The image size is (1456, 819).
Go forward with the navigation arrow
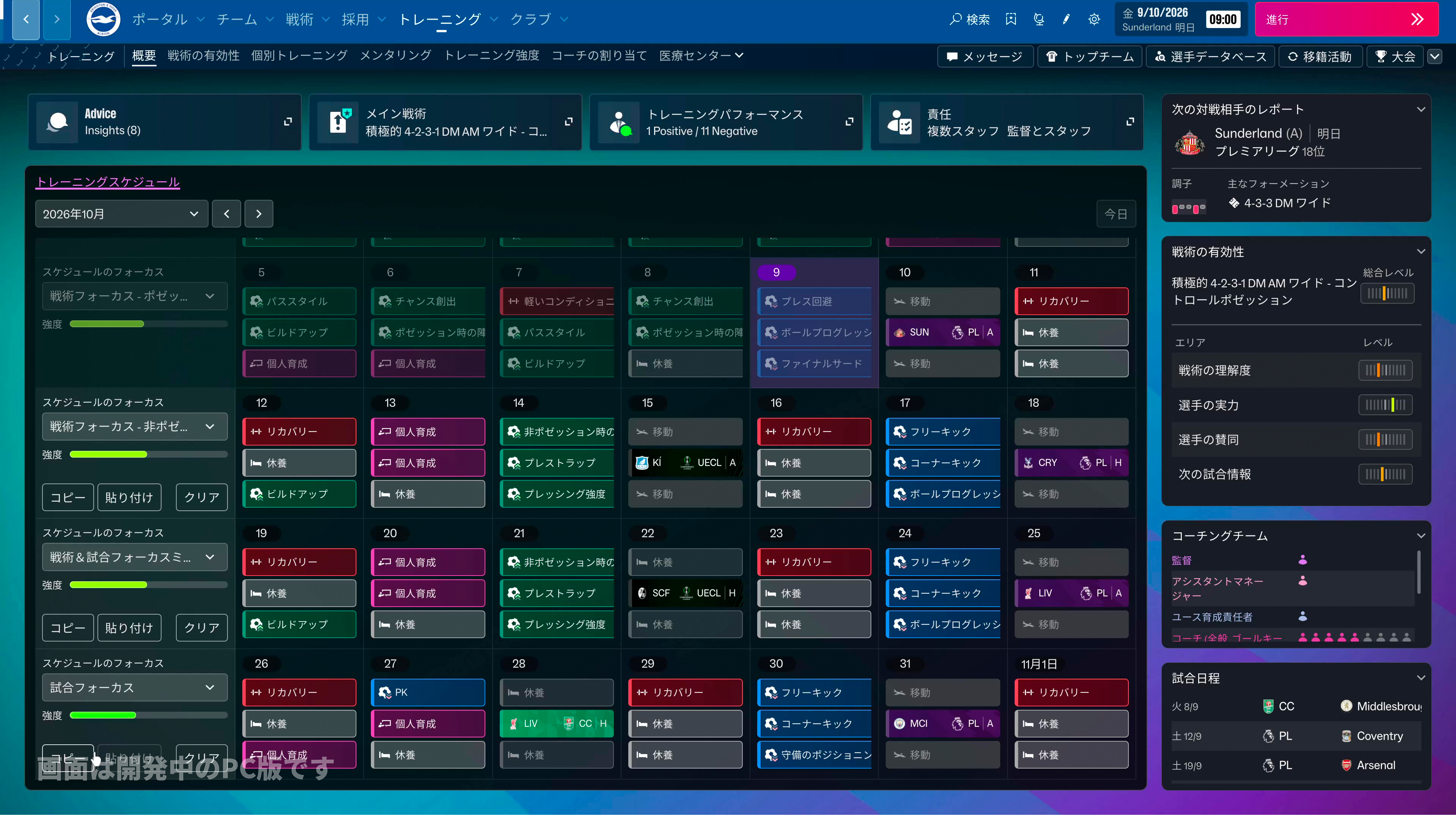(56, 19)
